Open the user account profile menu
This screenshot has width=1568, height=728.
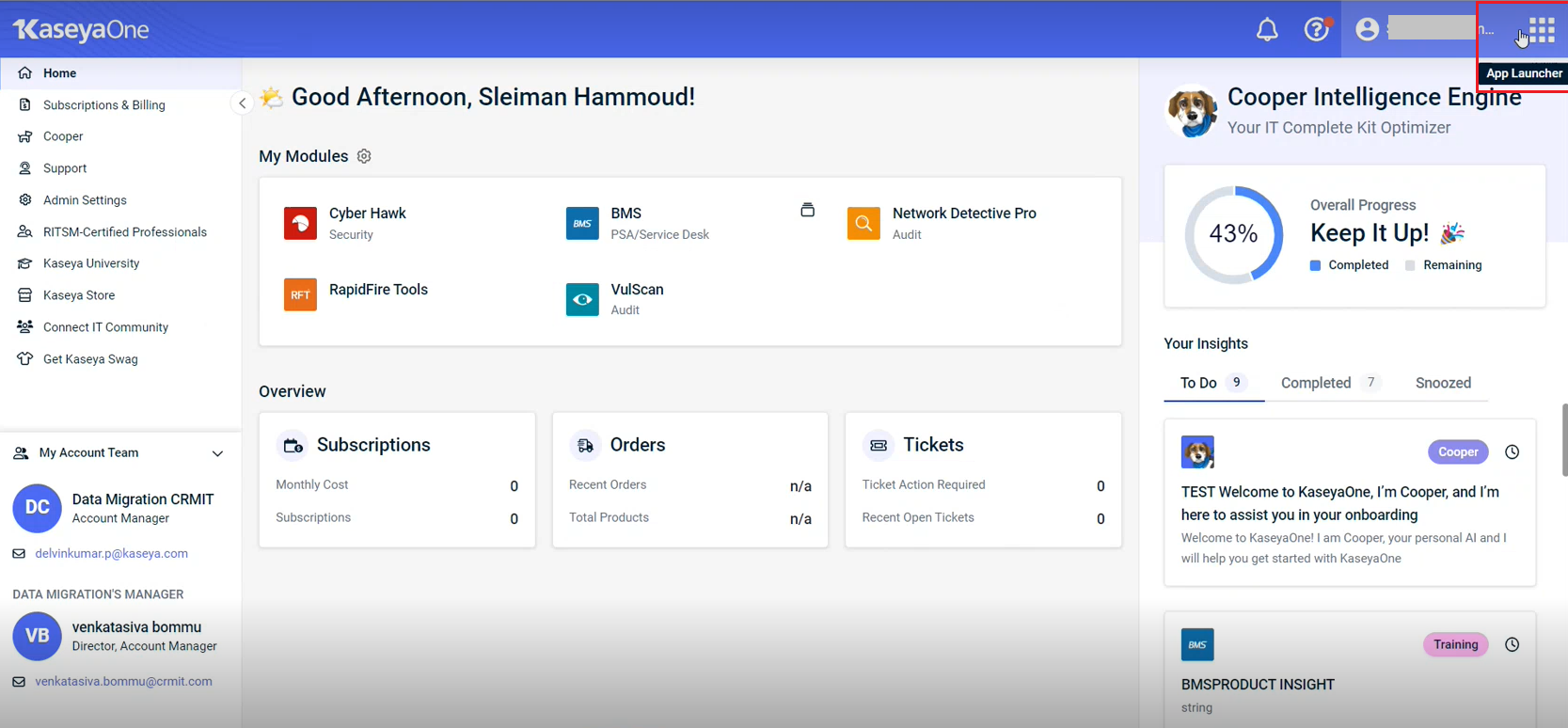pos(1367,30)
